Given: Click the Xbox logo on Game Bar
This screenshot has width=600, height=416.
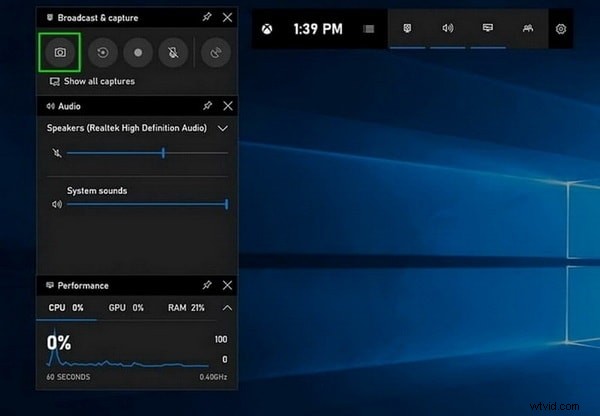Looking at the screenshot, I should click(x=267, y=29).
